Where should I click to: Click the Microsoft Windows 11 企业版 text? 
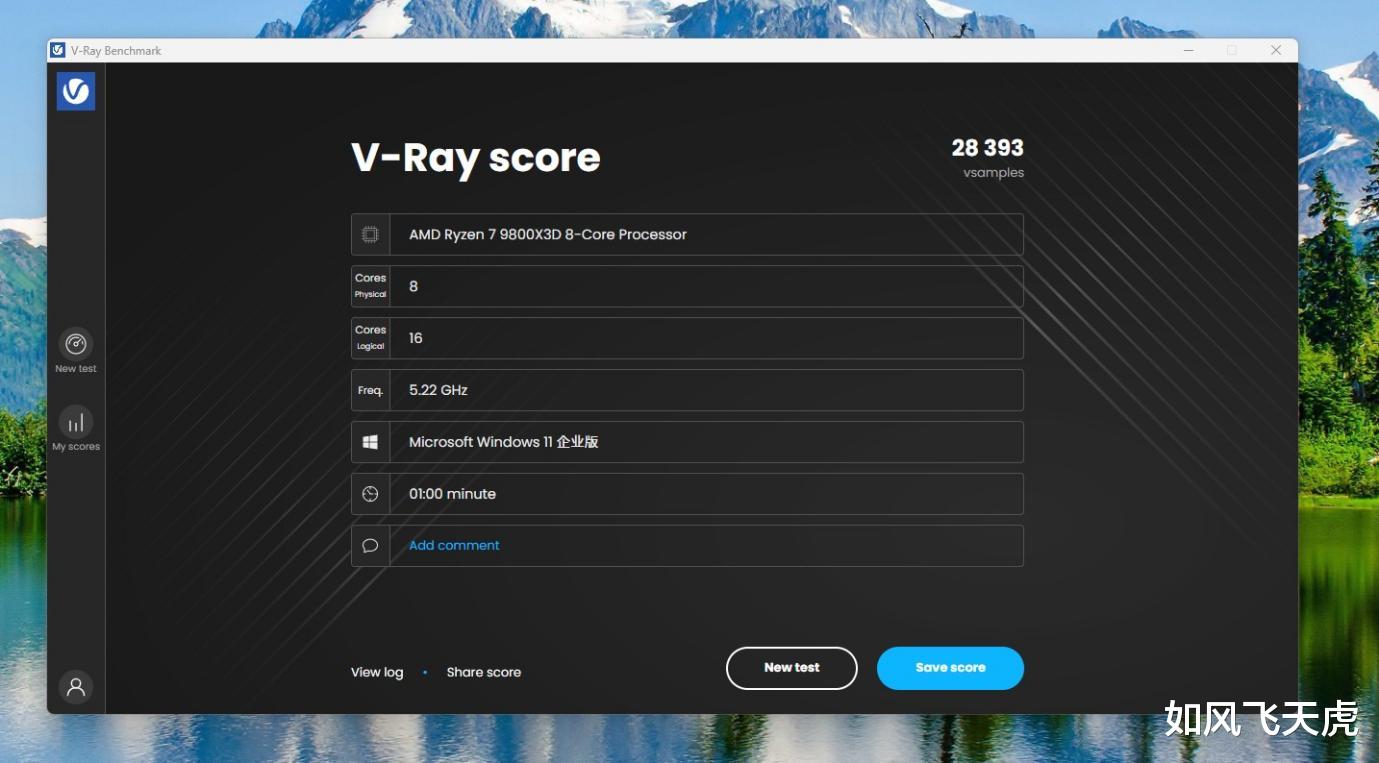[504, 442]
